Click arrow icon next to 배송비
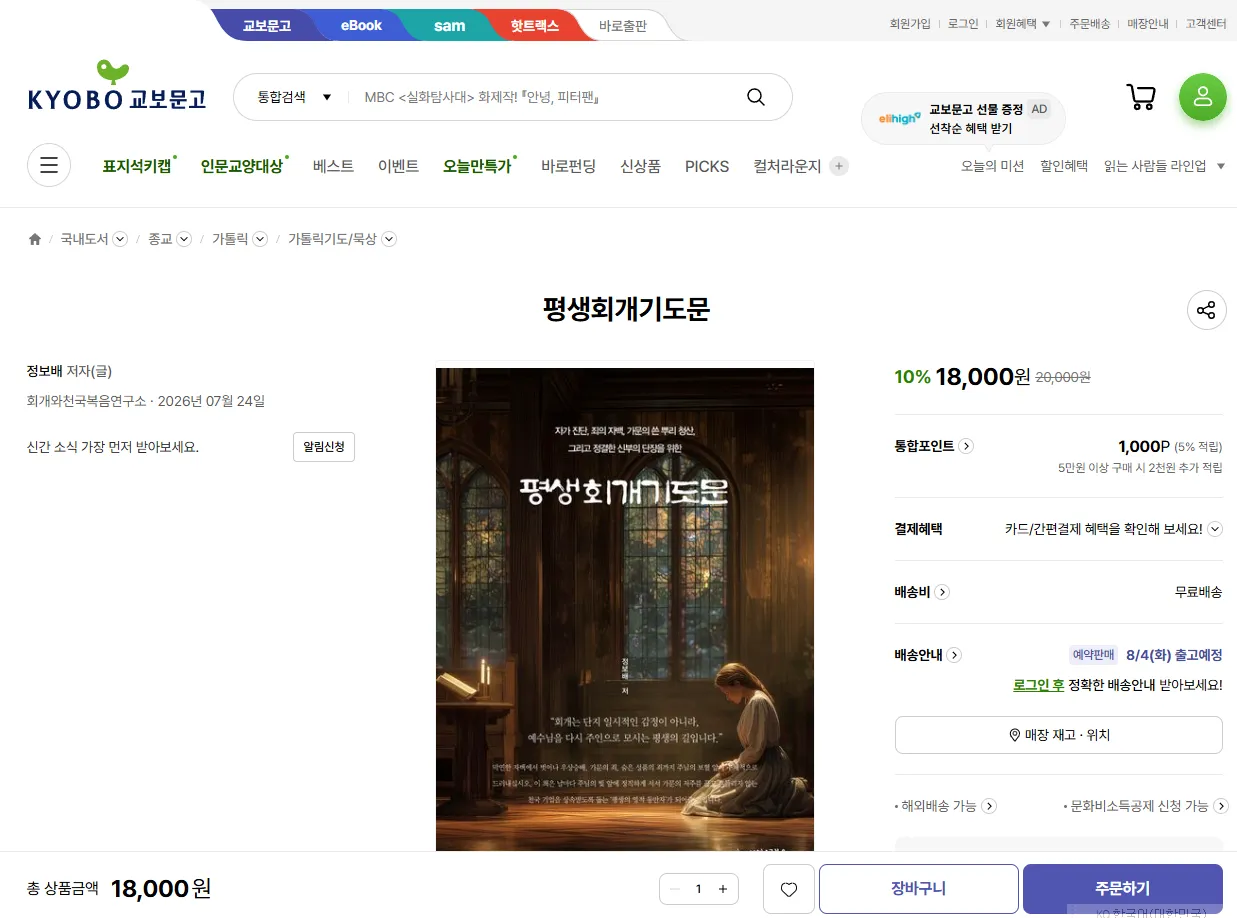Image resolution: width=1237 pixels, height=918 pixels. pos(942,592)
